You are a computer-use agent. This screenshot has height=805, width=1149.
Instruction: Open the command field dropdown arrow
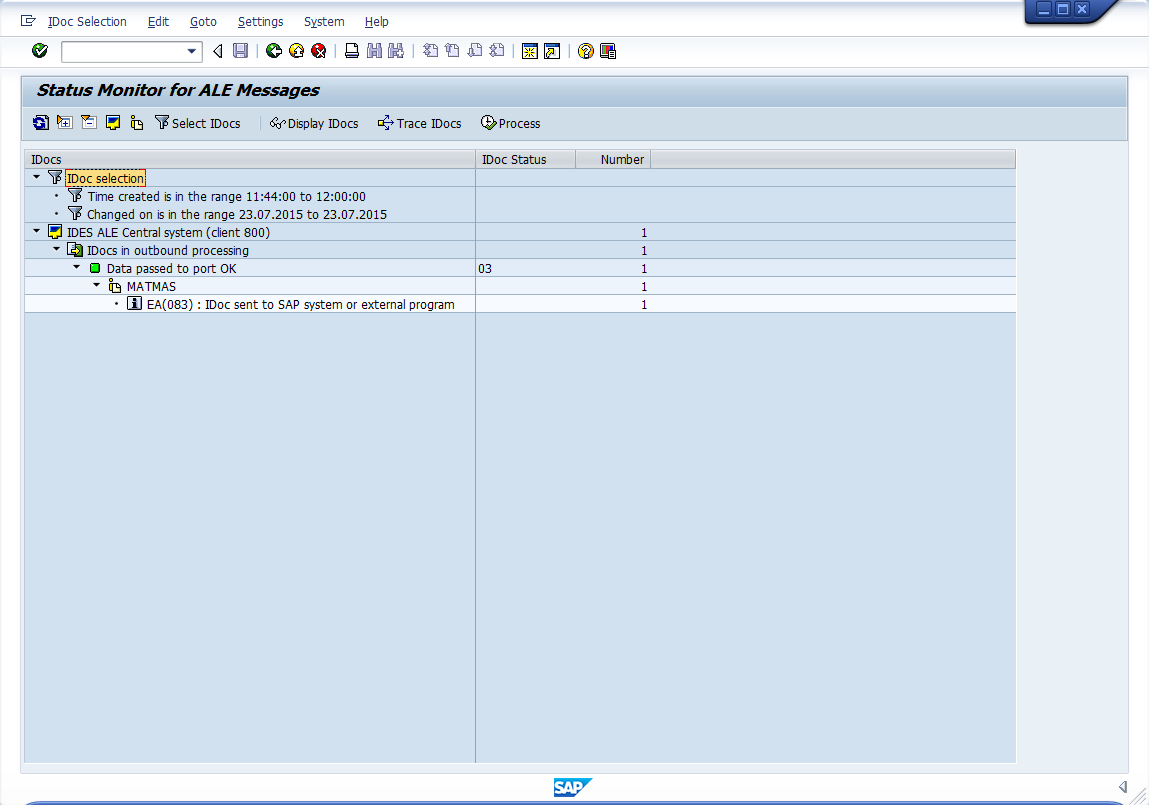193,51
